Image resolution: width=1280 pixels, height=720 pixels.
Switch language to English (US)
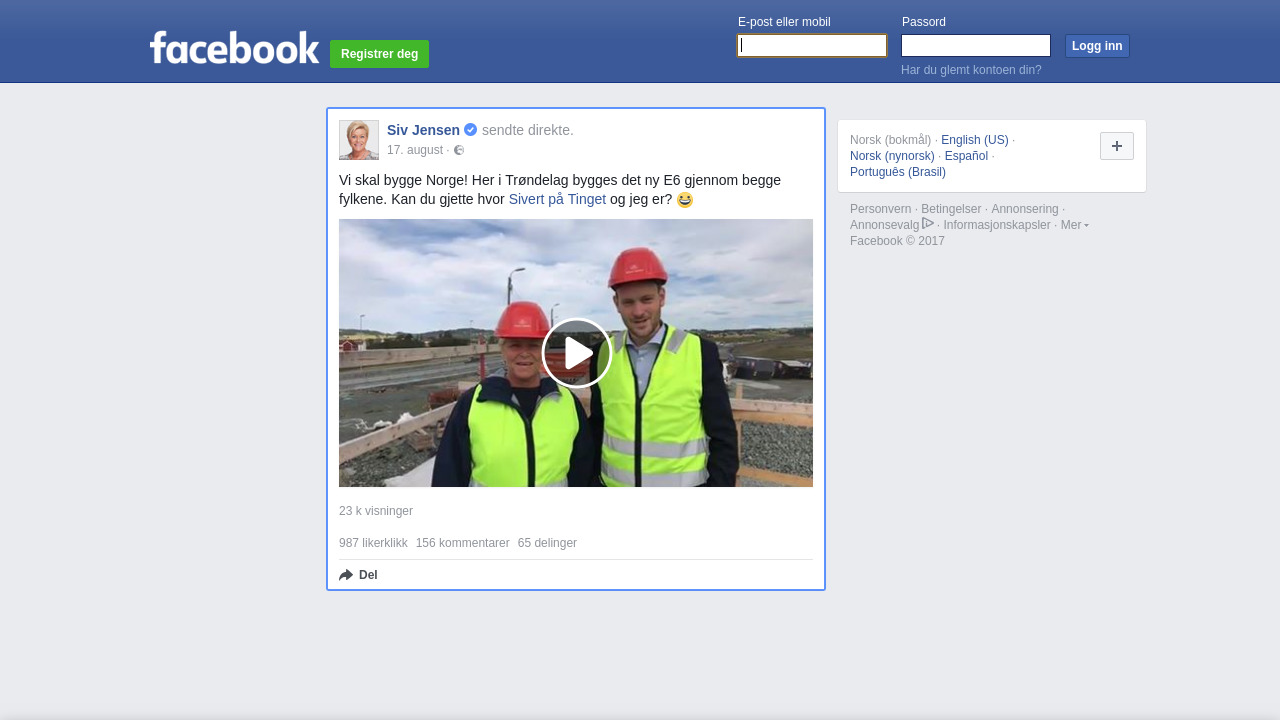pos(974,140)
